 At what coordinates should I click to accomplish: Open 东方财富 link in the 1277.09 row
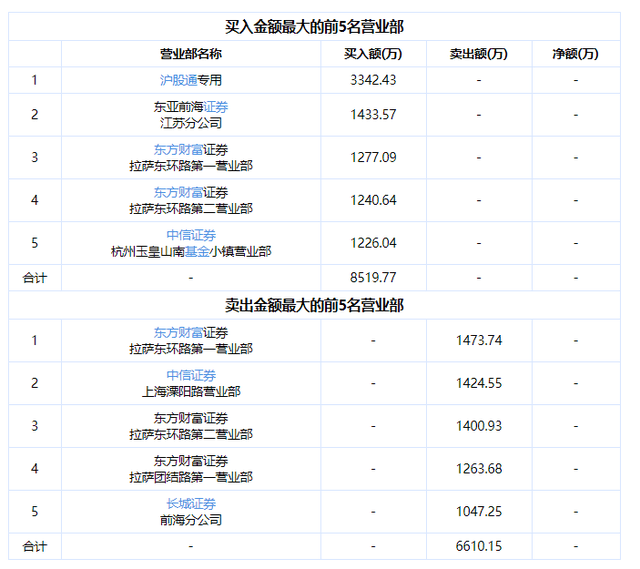(x=178, y=150)
